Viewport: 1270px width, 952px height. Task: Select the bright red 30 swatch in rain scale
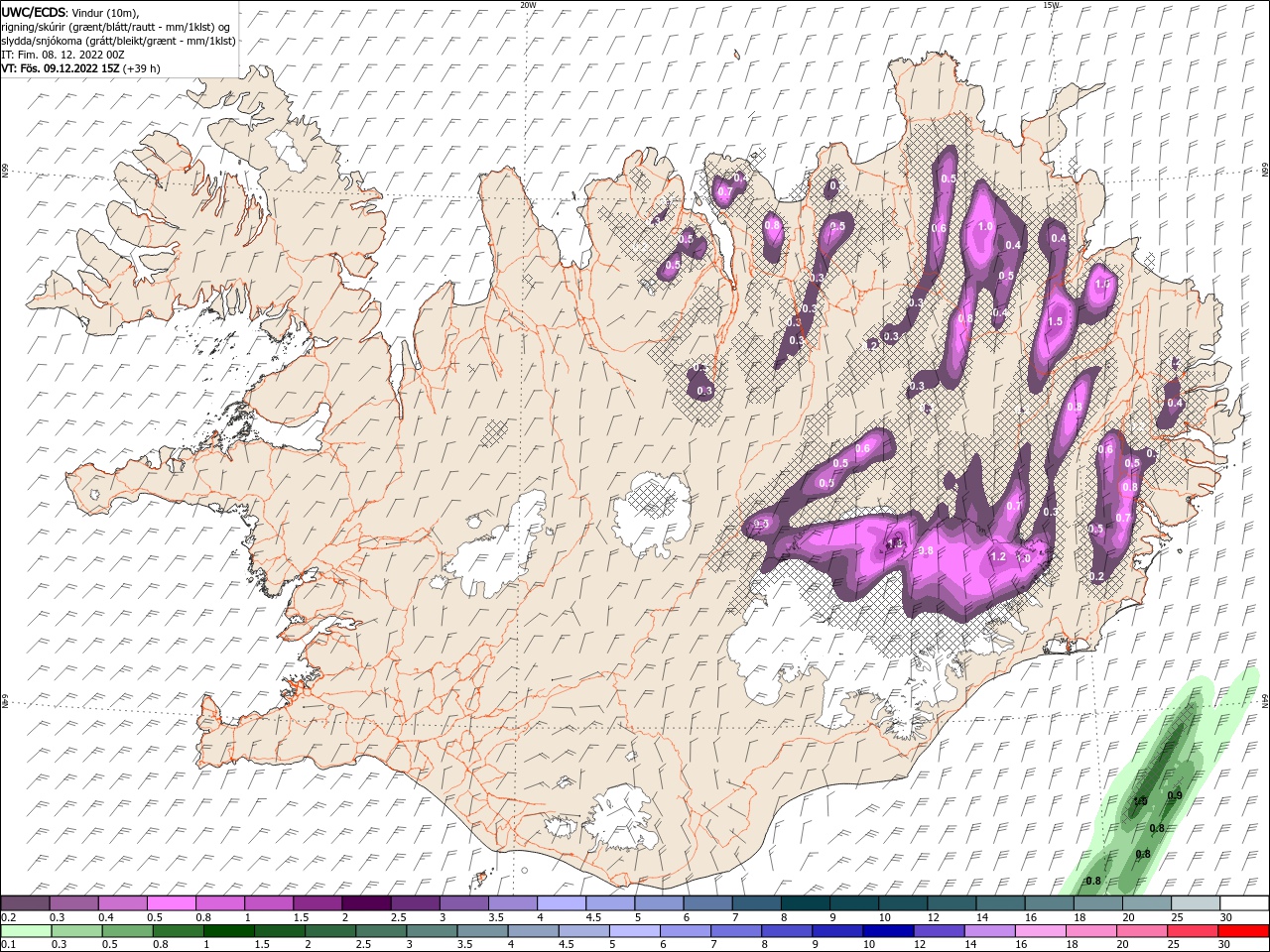(x=1243, y=931)
